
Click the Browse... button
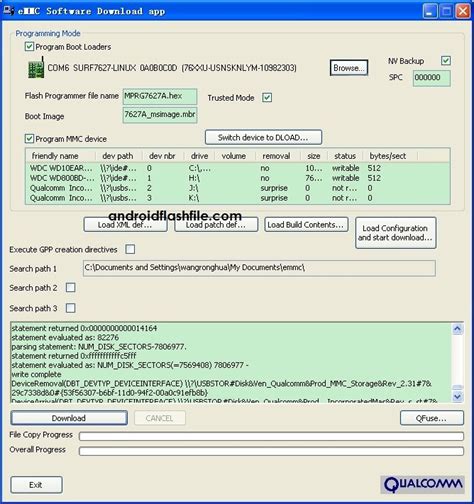pos(349,68)
